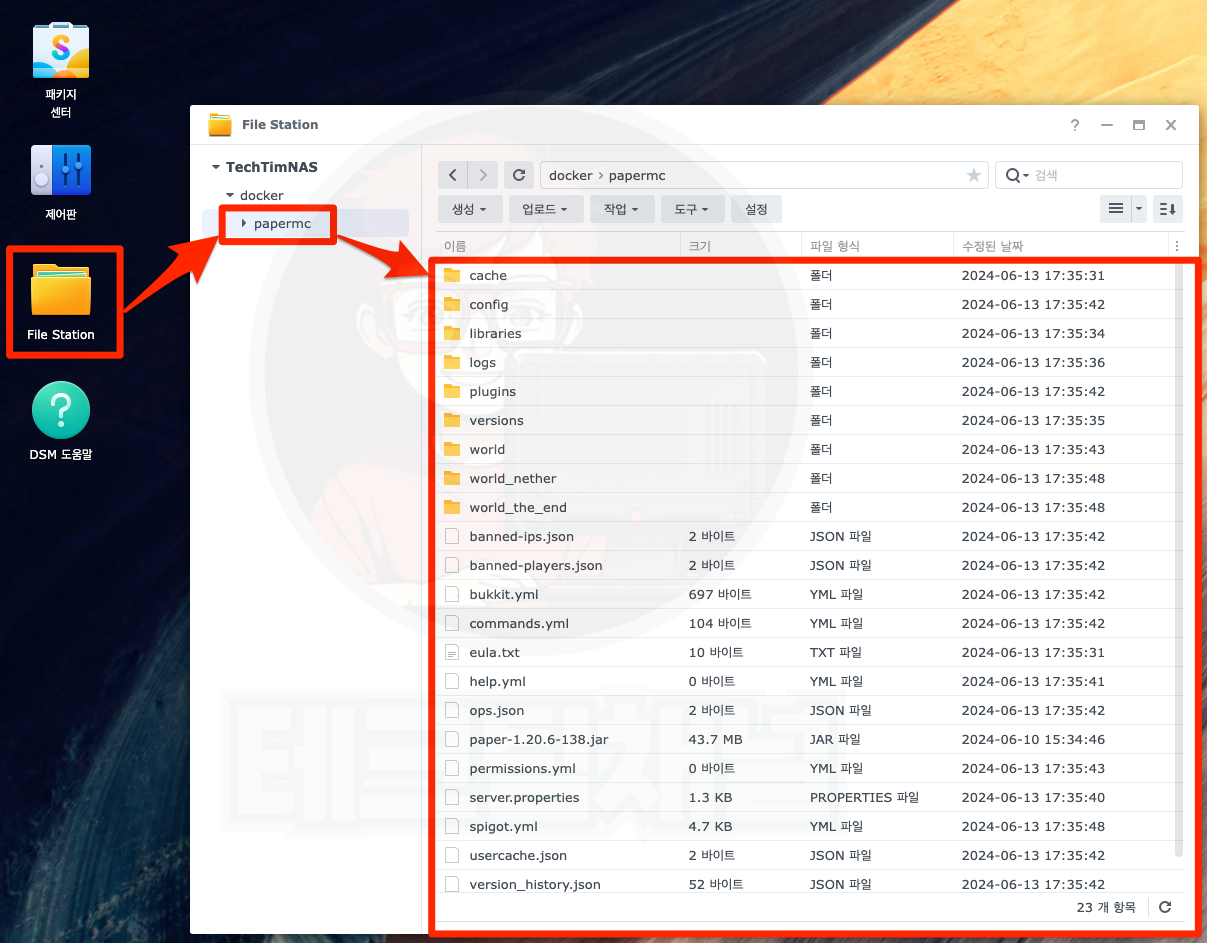Open the column options menu in header
This screenshot has height=943, width=1207.
click(1177, 246)
